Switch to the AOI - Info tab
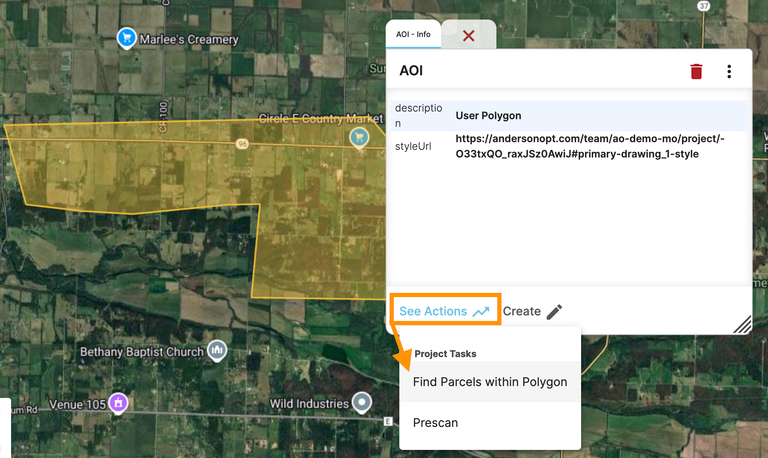 coord(413,34)
